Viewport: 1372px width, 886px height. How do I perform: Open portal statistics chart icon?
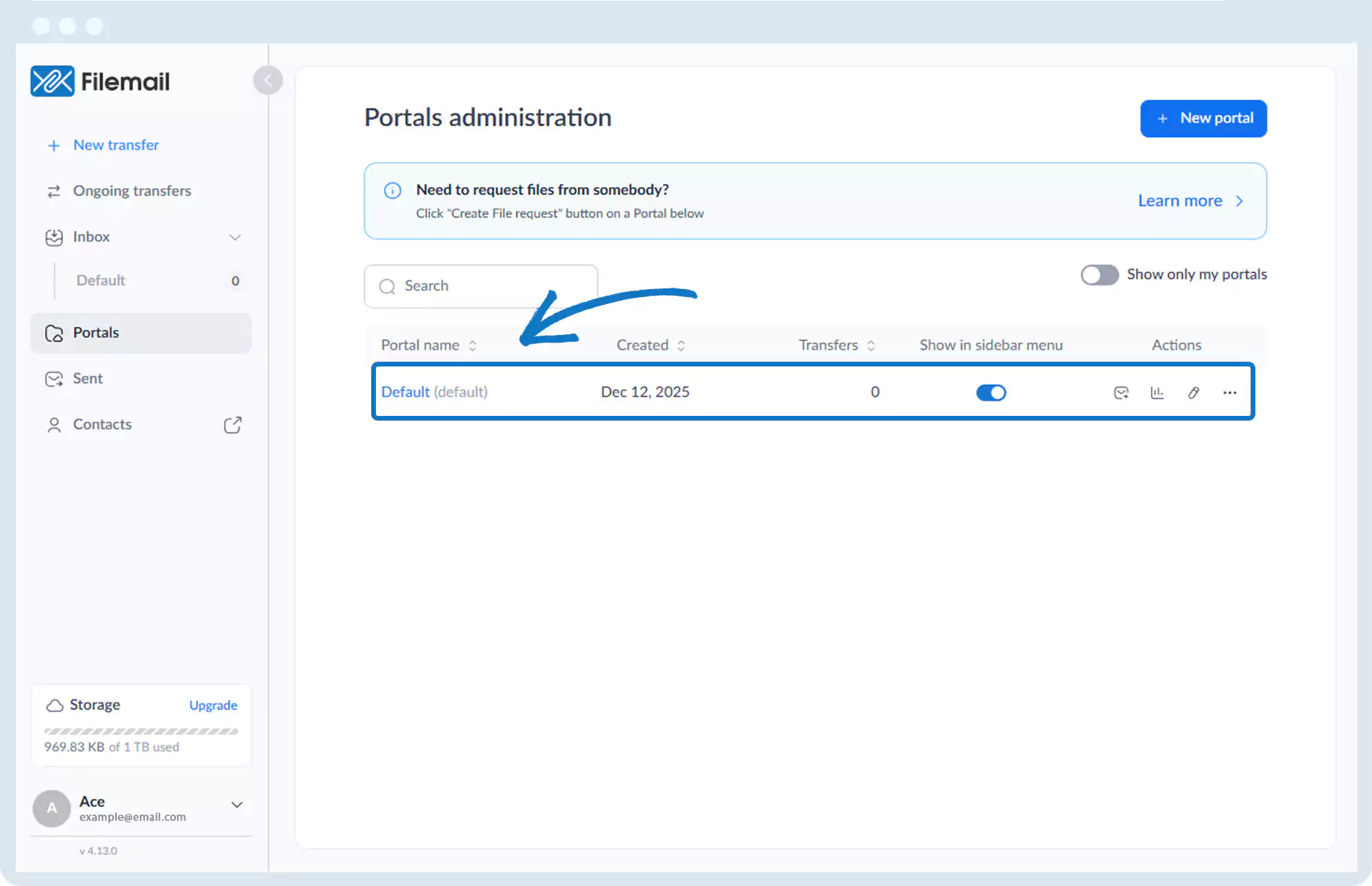tap(1157, 393)
